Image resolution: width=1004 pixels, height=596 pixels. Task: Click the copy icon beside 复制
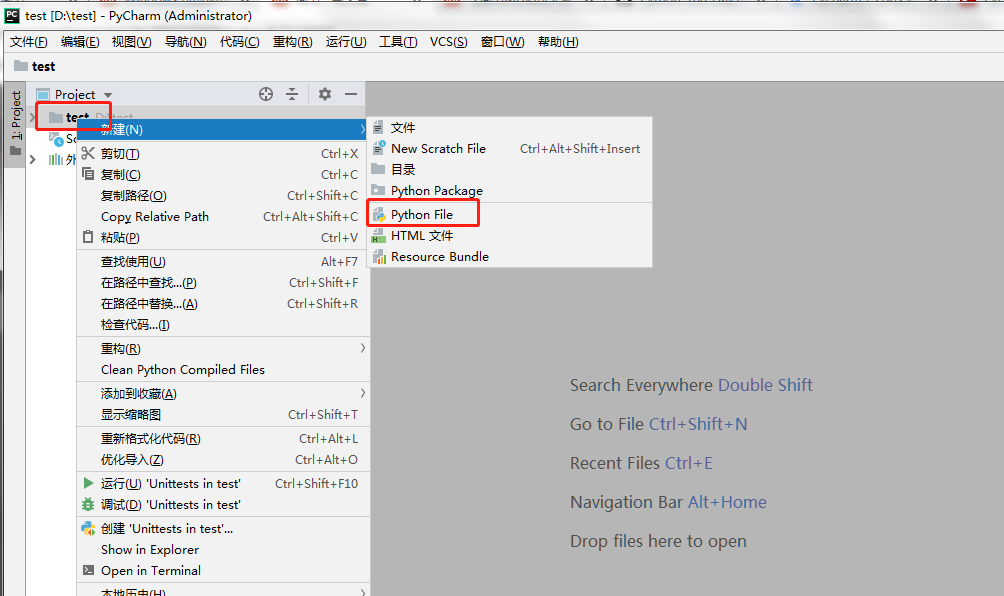[88, 174]
